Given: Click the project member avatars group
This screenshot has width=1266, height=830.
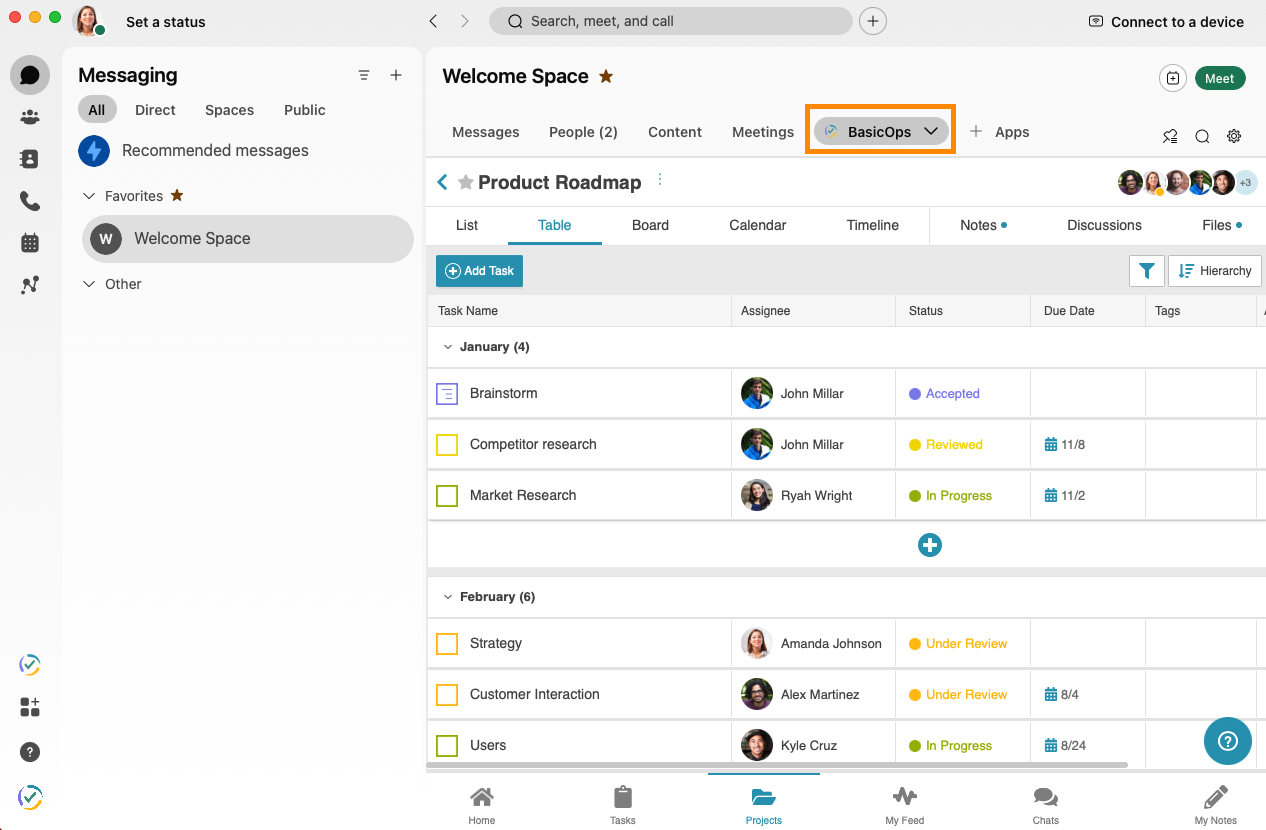Looking at the screenshot, I should pyautogui.click(x=1187, y=183).
